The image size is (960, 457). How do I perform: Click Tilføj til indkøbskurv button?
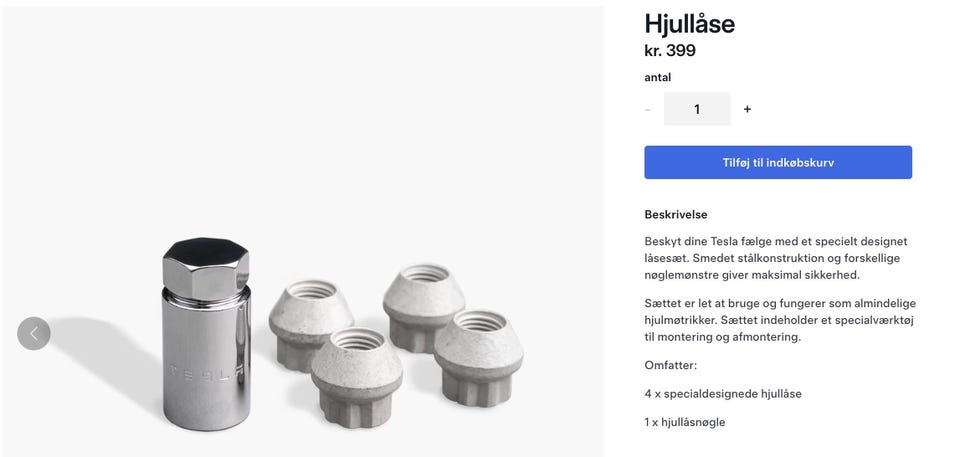click(778, 162)
